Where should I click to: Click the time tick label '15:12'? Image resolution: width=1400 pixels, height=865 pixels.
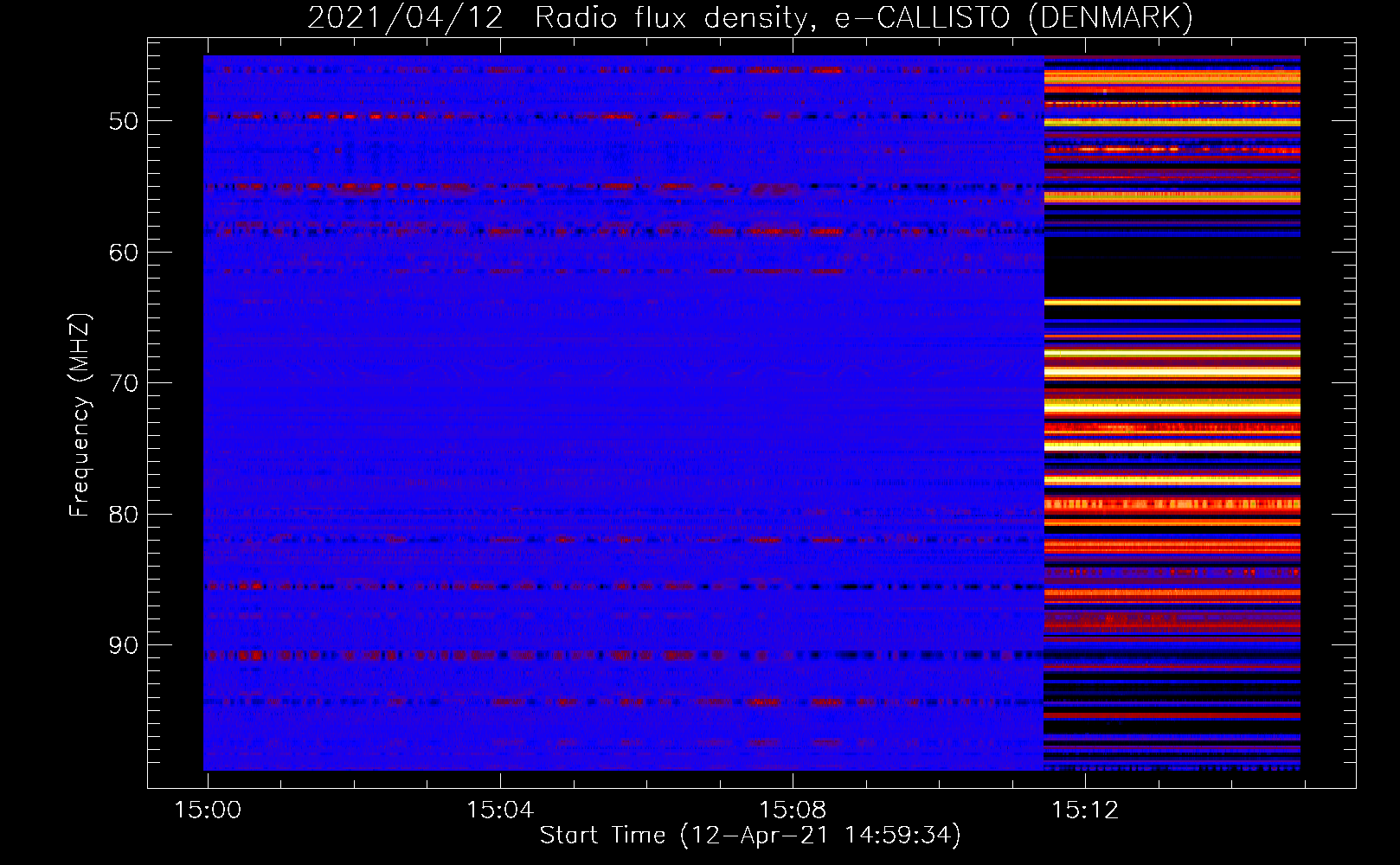[x=1085, y=811]
